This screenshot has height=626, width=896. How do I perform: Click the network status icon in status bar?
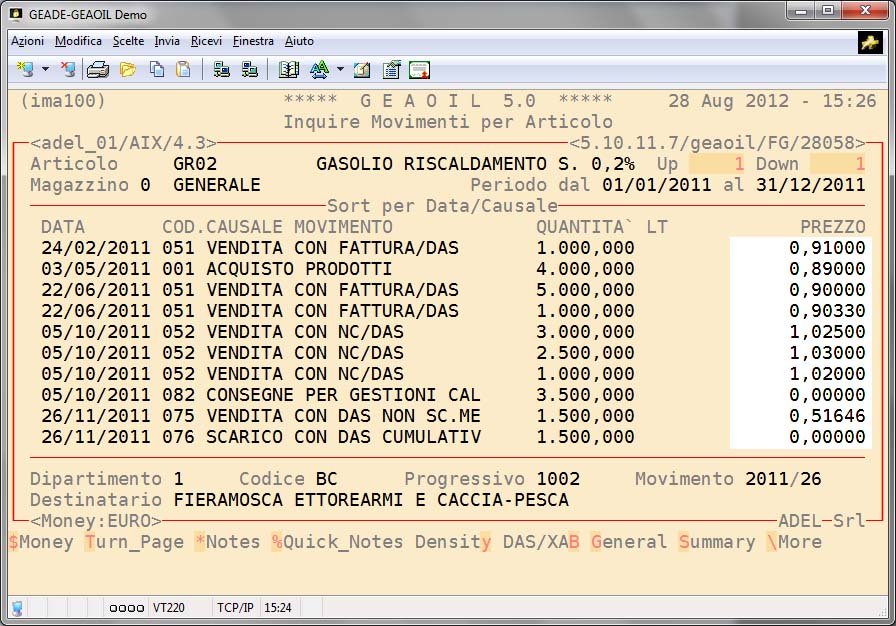click(17, 607)
